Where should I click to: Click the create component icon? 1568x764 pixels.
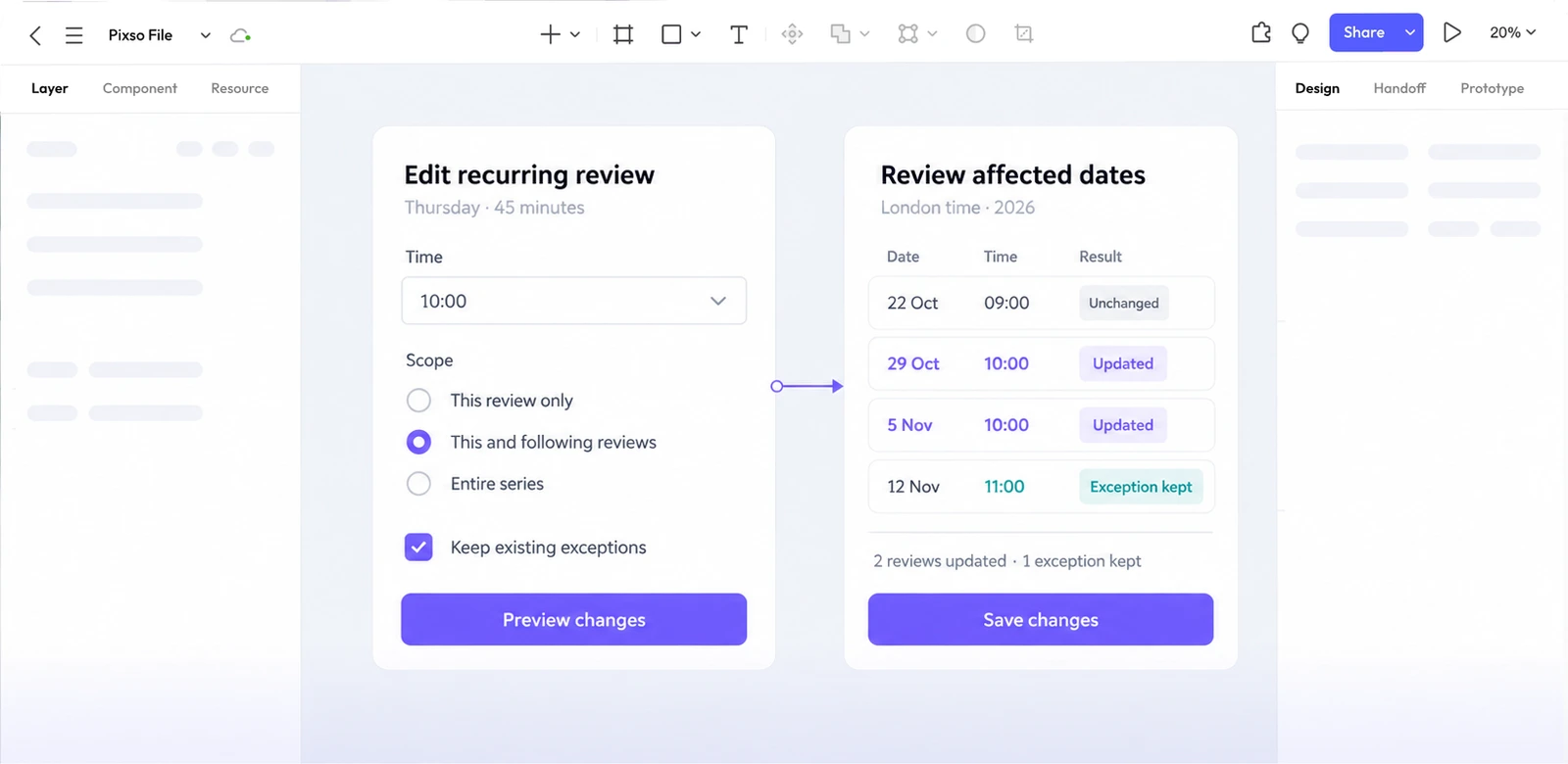point(792,34)
